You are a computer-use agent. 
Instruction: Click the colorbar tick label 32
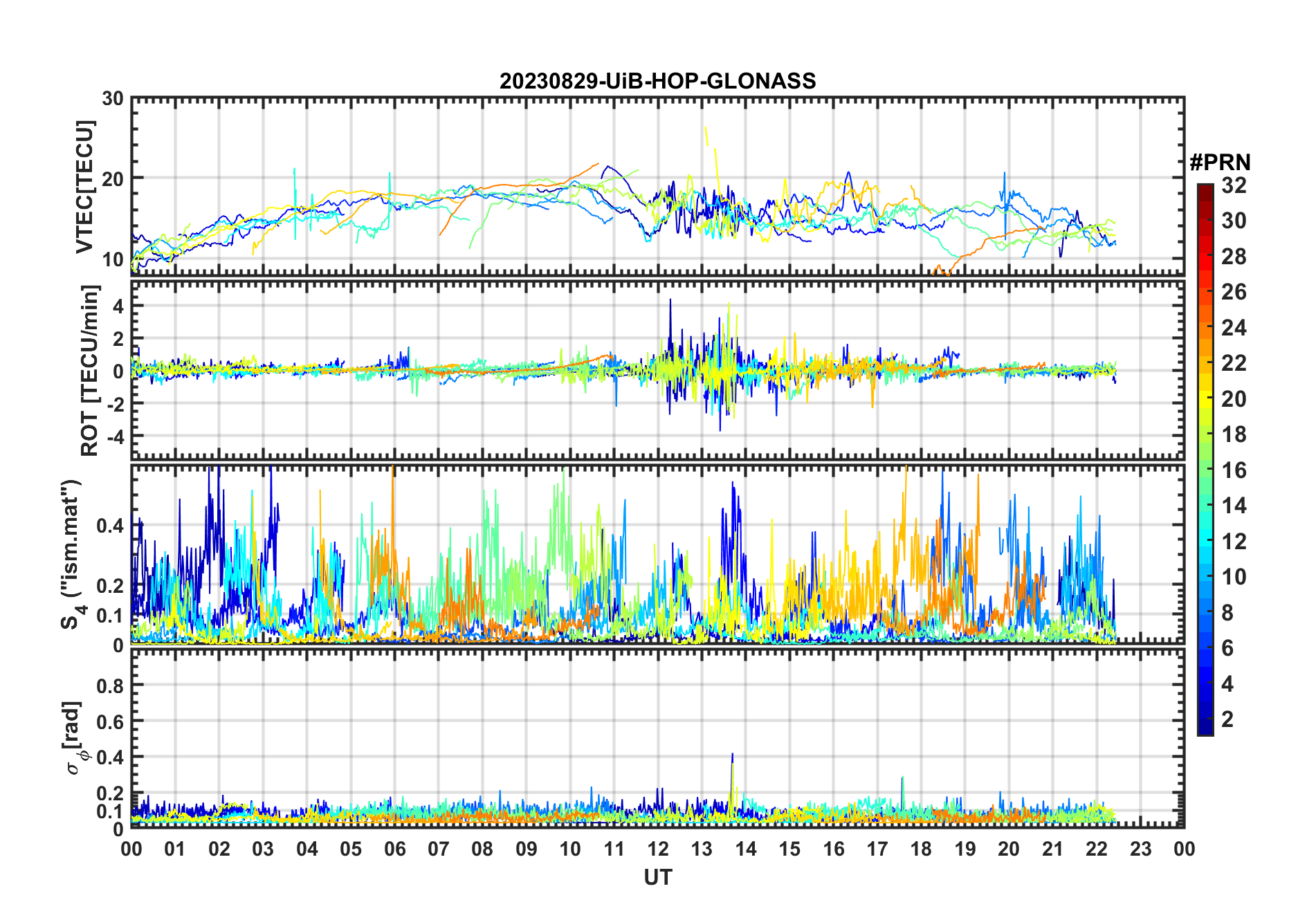point(1234,185)
